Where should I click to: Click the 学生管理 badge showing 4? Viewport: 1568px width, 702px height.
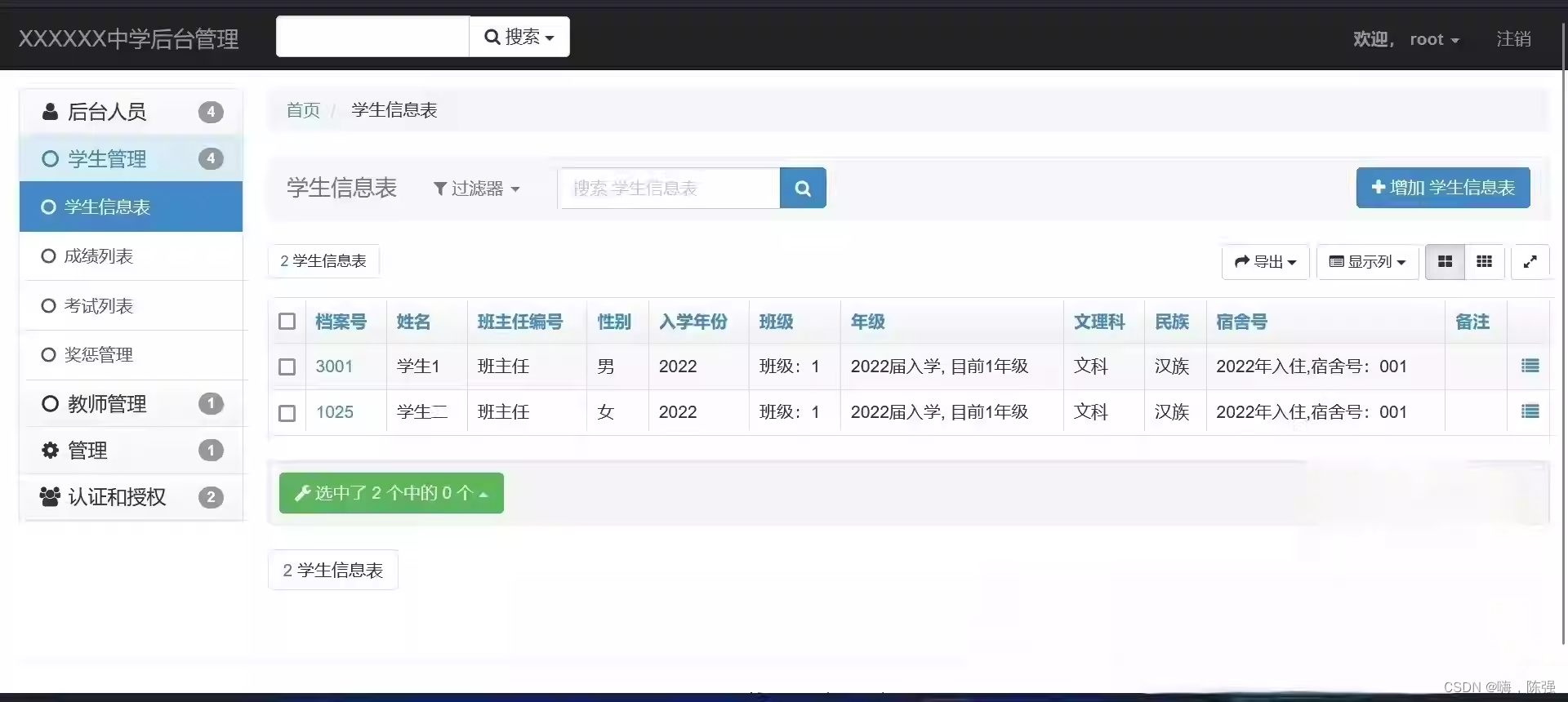[211, 158]
